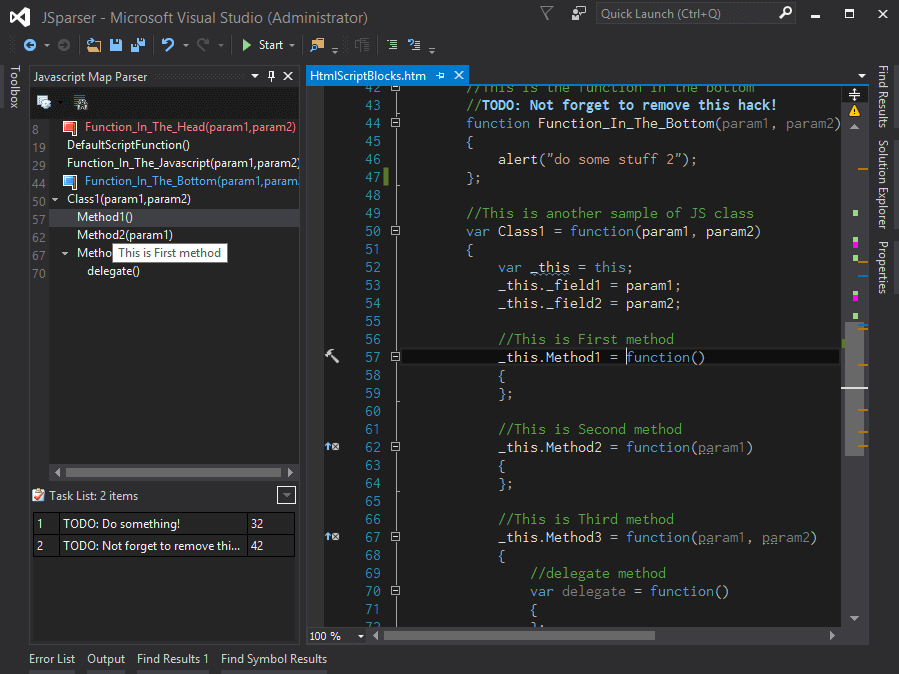Collapse the tree node at line 67
899x674 pixels.
65,253
